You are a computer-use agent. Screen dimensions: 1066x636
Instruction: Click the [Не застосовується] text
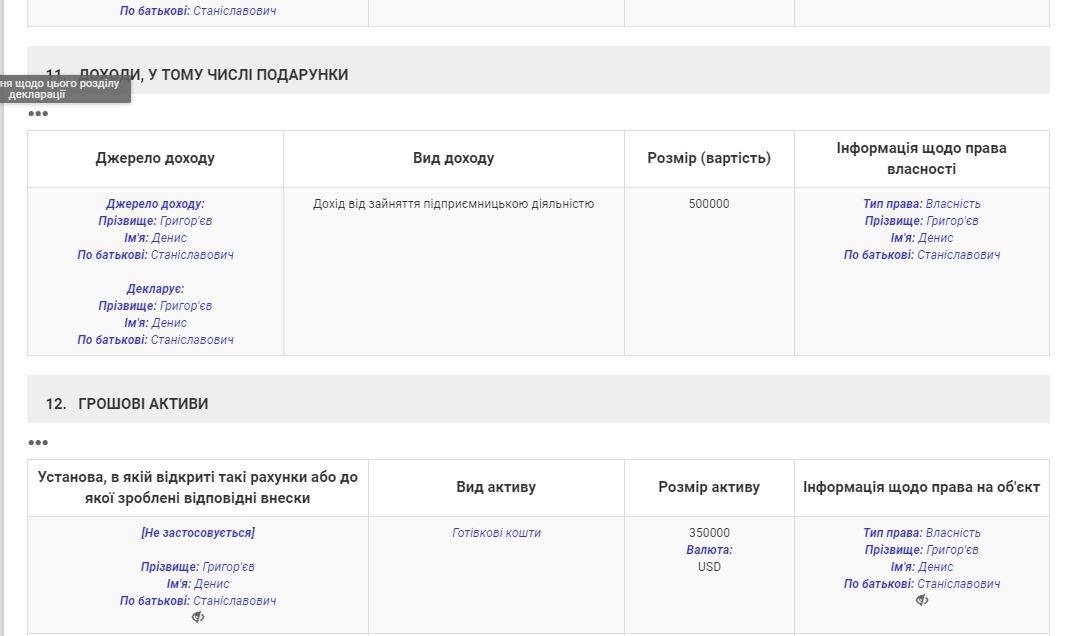pos(198,533)
